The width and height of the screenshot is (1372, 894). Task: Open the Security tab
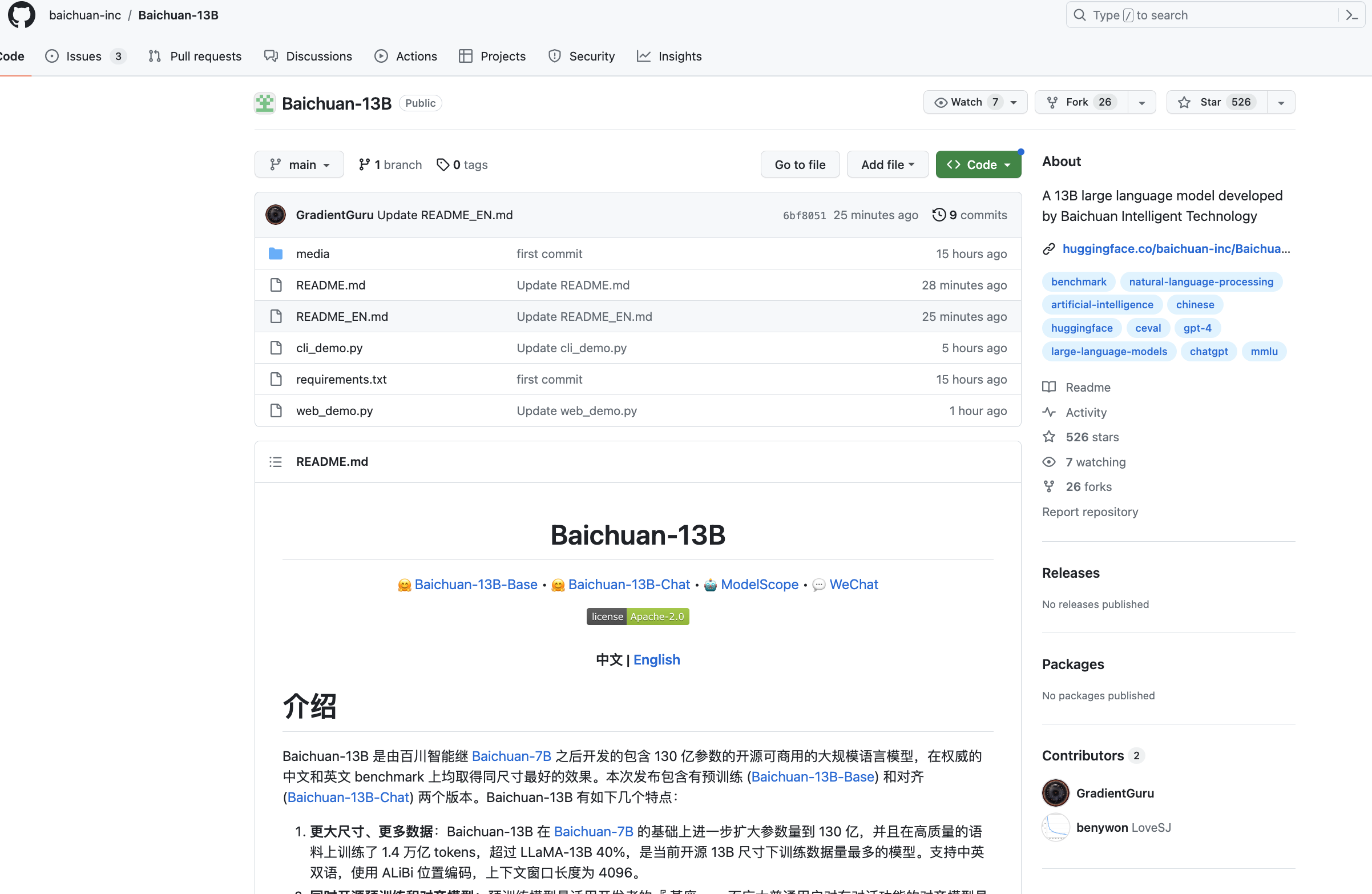582,56
